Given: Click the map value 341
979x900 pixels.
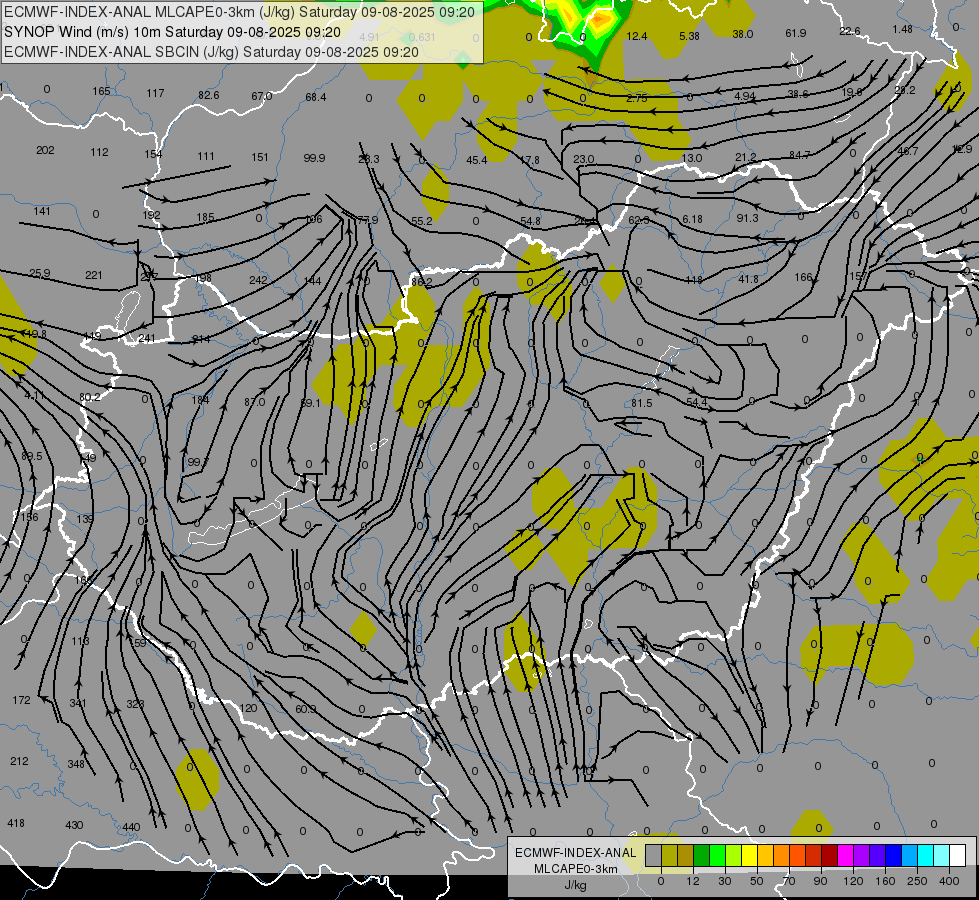Looking at the screenshot, I should (x=78, y=703).
